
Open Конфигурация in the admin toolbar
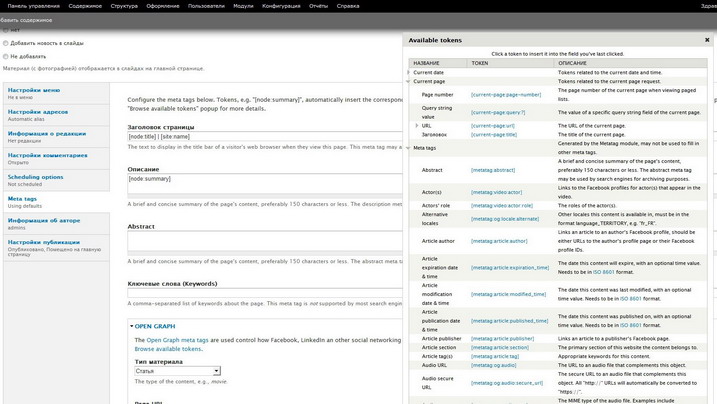click(281, 6)
